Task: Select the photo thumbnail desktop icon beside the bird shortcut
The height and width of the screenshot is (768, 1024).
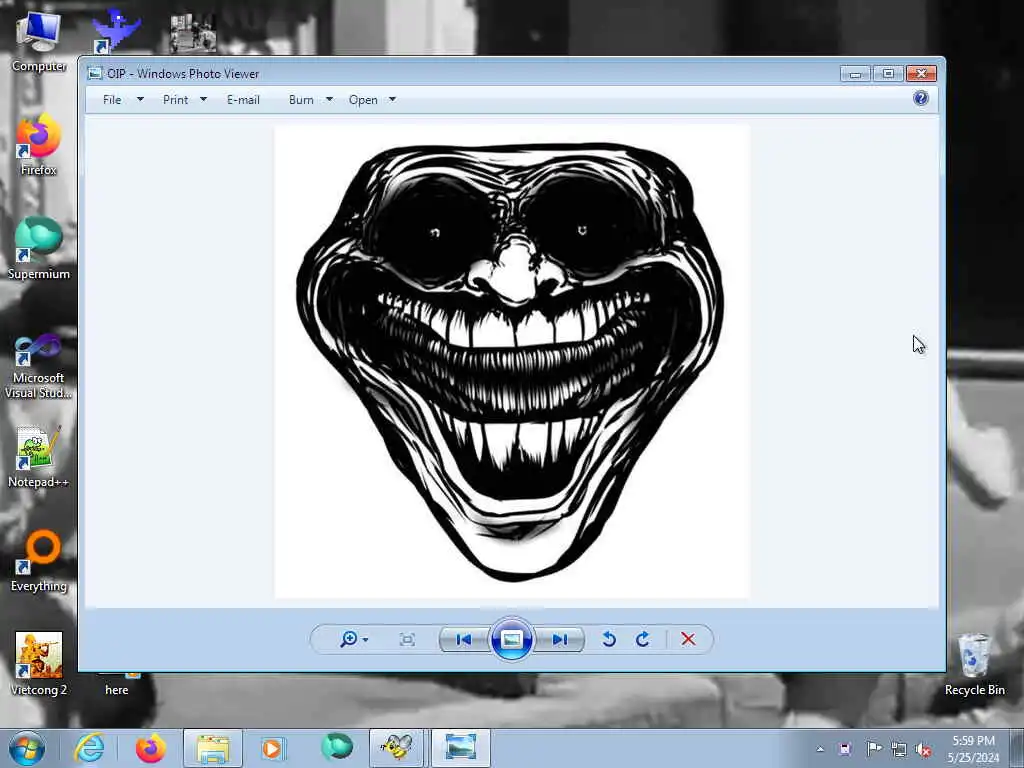Action: point(193,33)
